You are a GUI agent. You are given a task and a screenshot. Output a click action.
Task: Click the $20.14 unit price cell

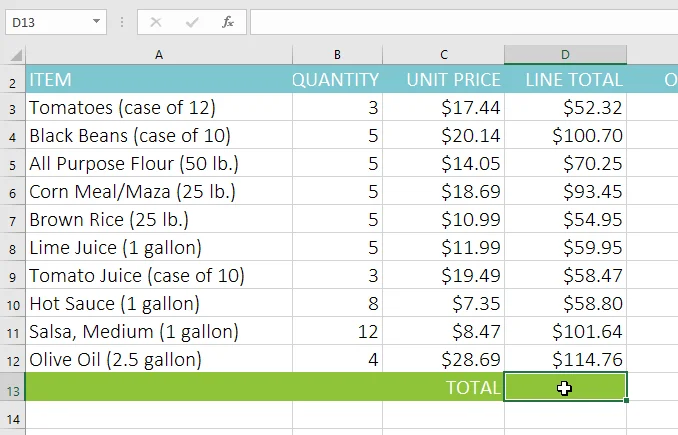(443, 135)
